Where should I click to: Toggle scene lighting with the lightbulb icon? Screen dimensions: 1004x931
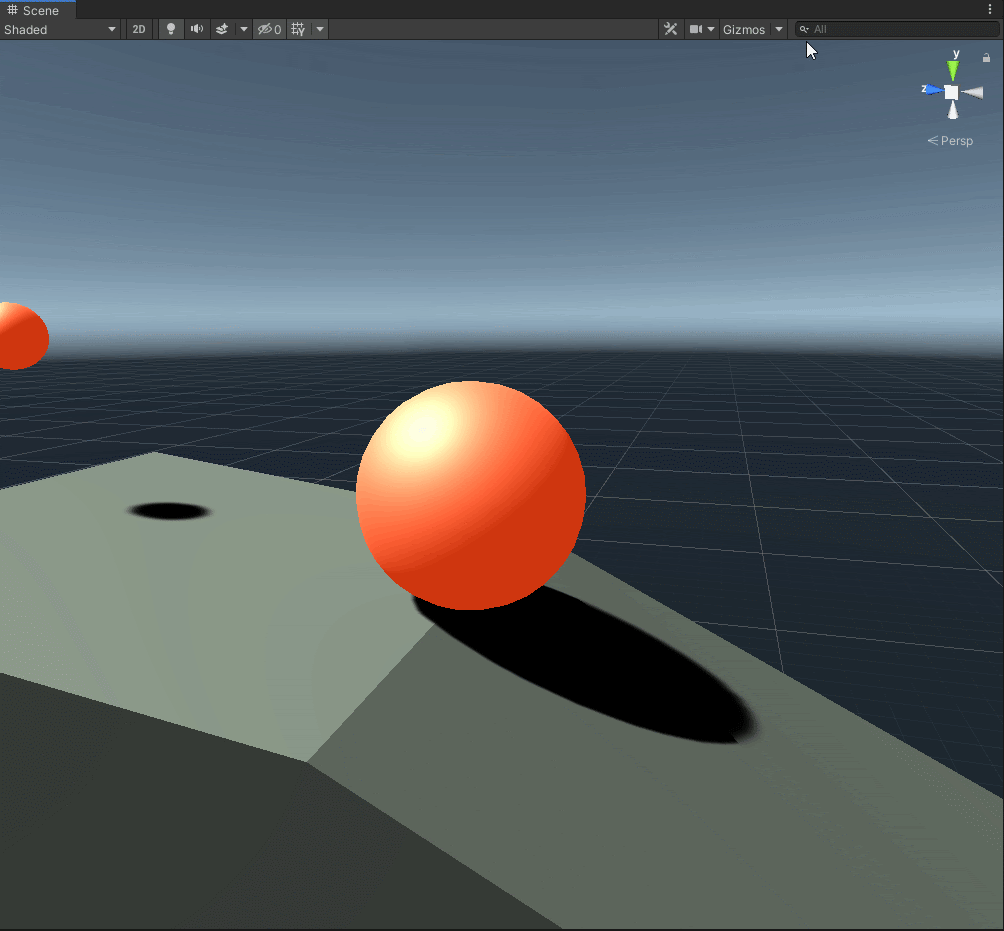point(171,29)
